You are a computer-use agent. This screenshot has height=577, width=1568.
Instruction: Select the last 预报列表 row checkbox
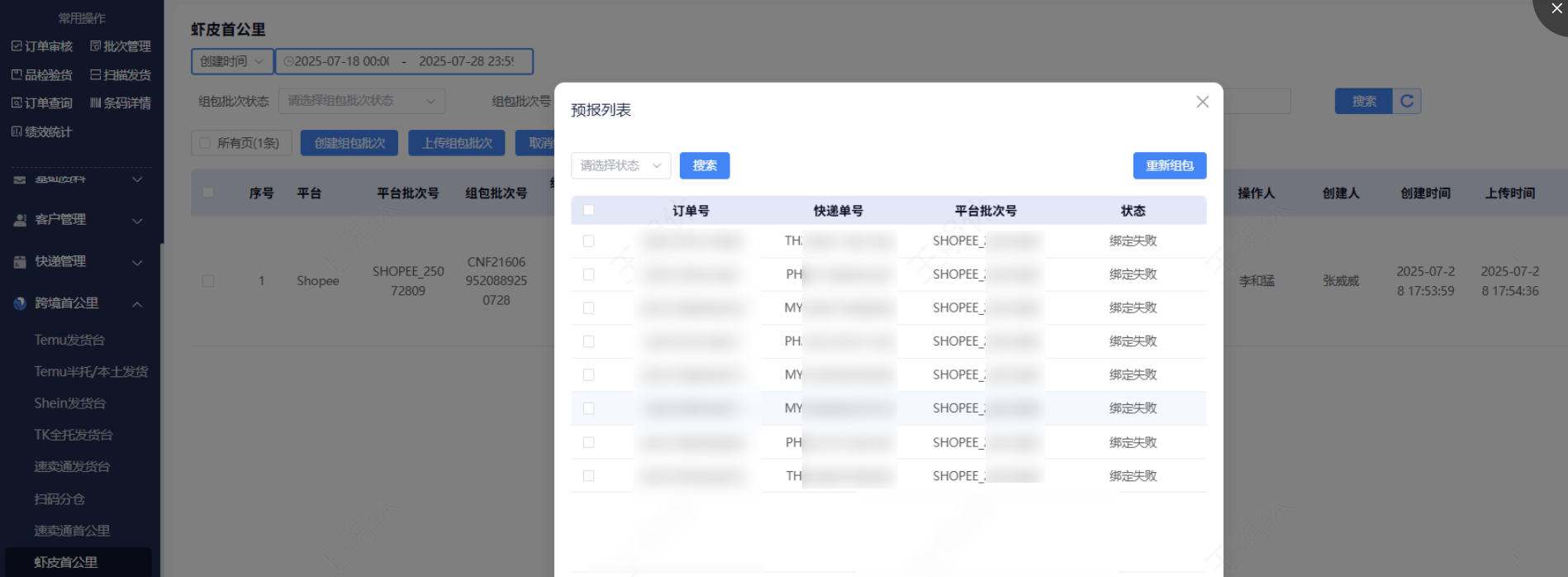tap(588, 475)
